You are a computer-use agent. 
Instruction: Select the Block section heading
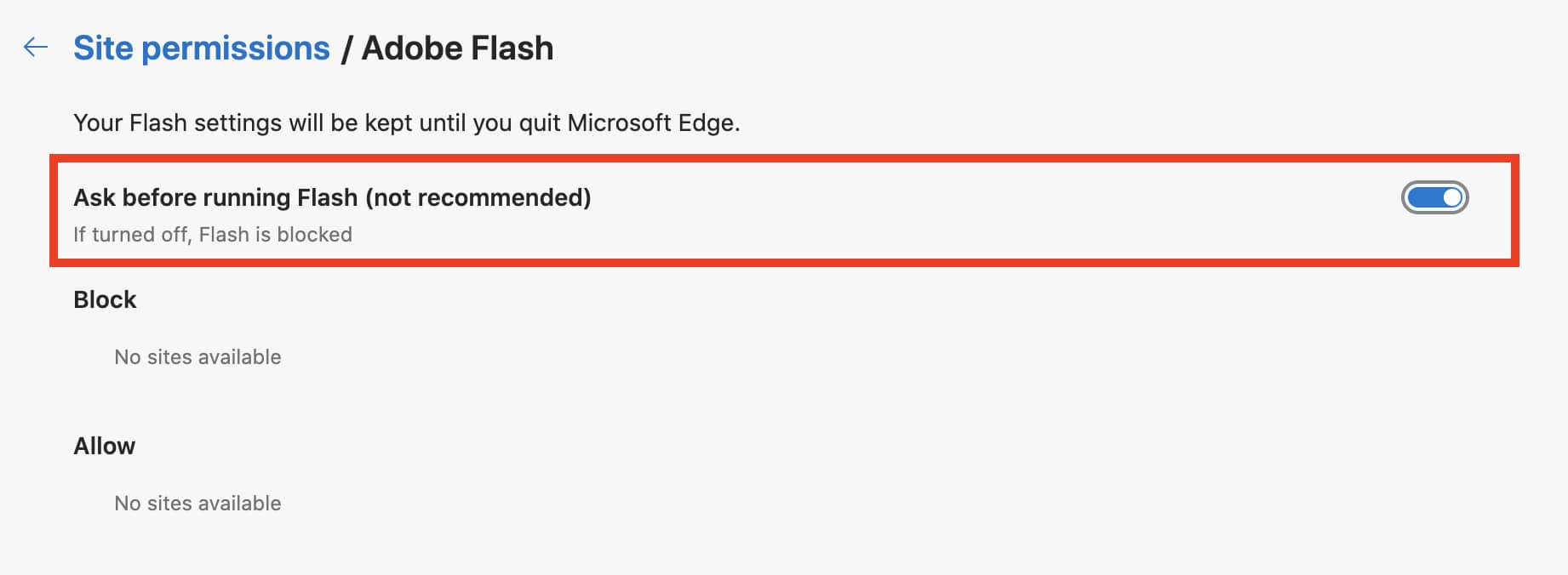pyautogui.click(x=104, y=299)
